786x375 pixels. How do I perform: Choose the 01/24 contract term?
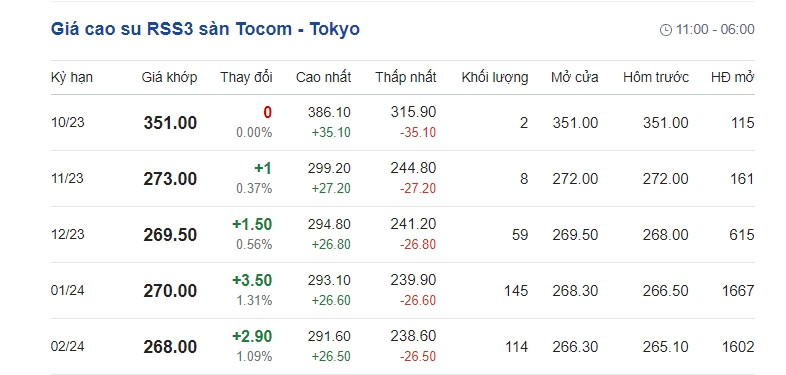[x=67, y=291]
